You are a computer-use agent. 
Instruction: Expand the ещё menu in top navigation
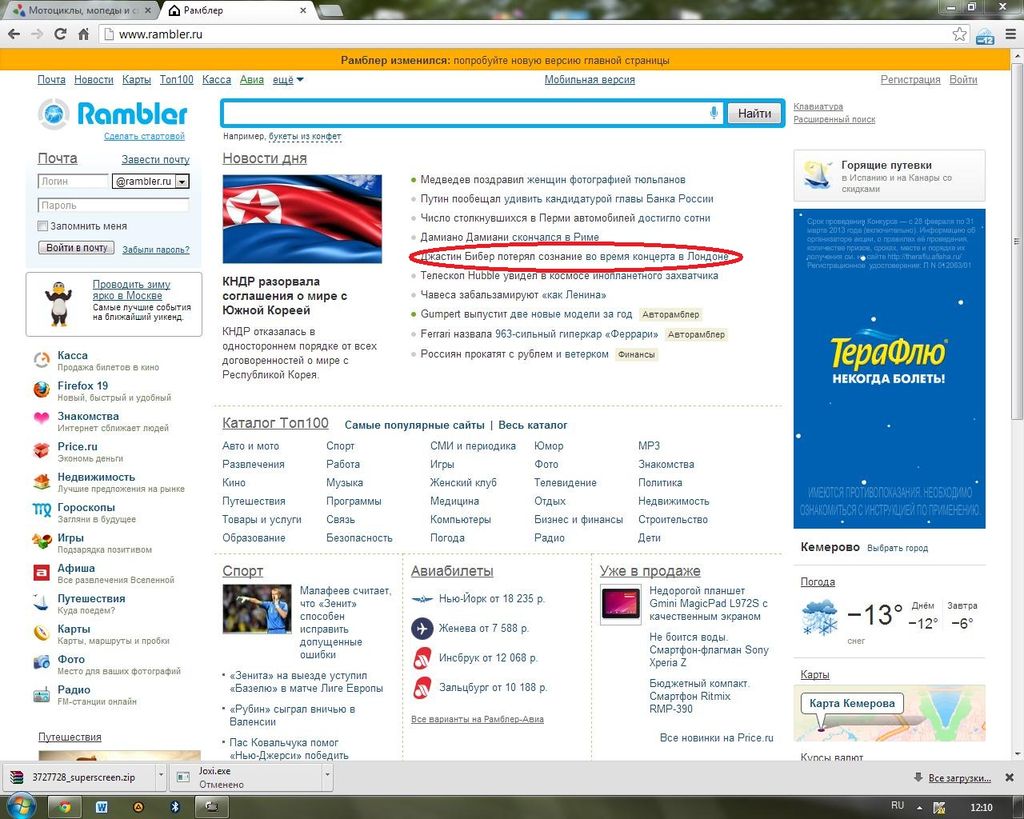[x=287, y=80]
